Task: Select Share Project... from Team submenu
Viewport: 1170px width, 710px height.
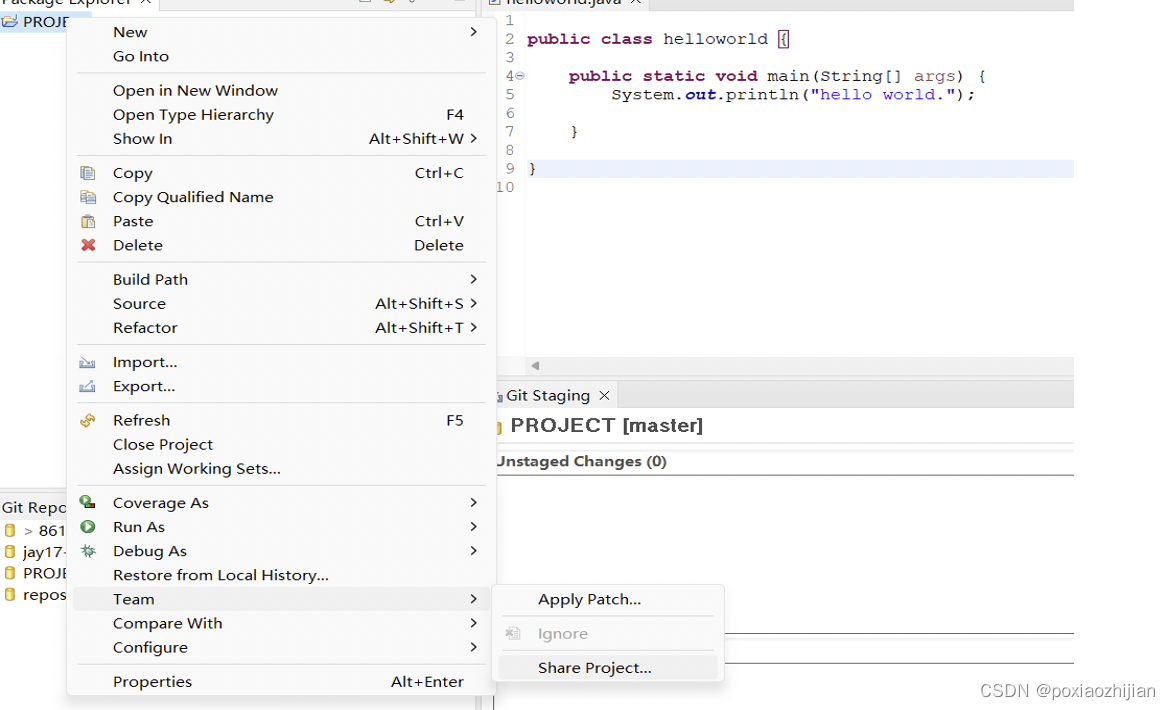Action: (x=594, y=668)
